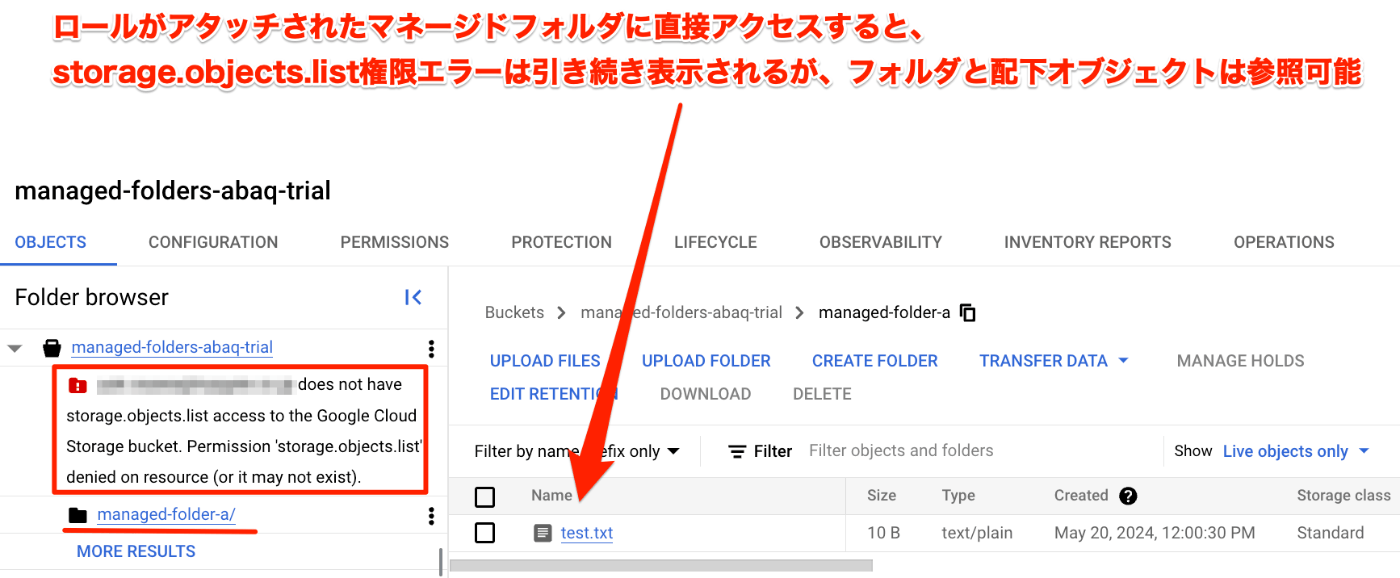Screen dimensions: 1400x578
Task: Click the Create Folder button
Action: [x=875, y=361]
